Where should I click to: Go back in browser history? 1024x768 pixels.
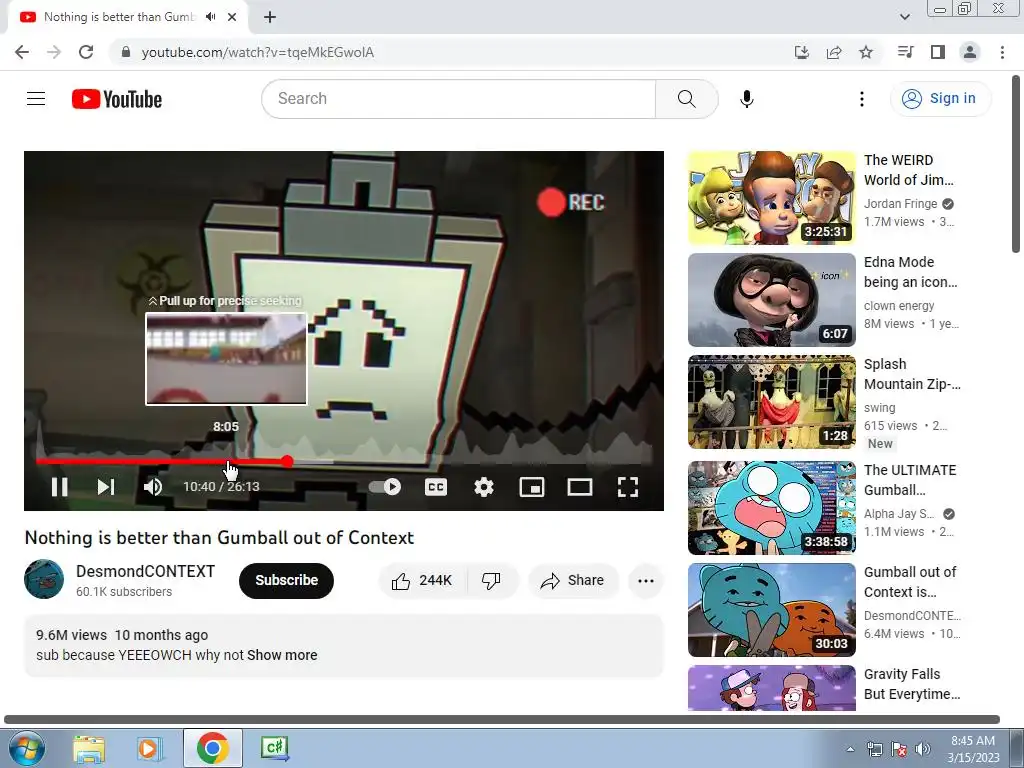[x=22, y=52]
